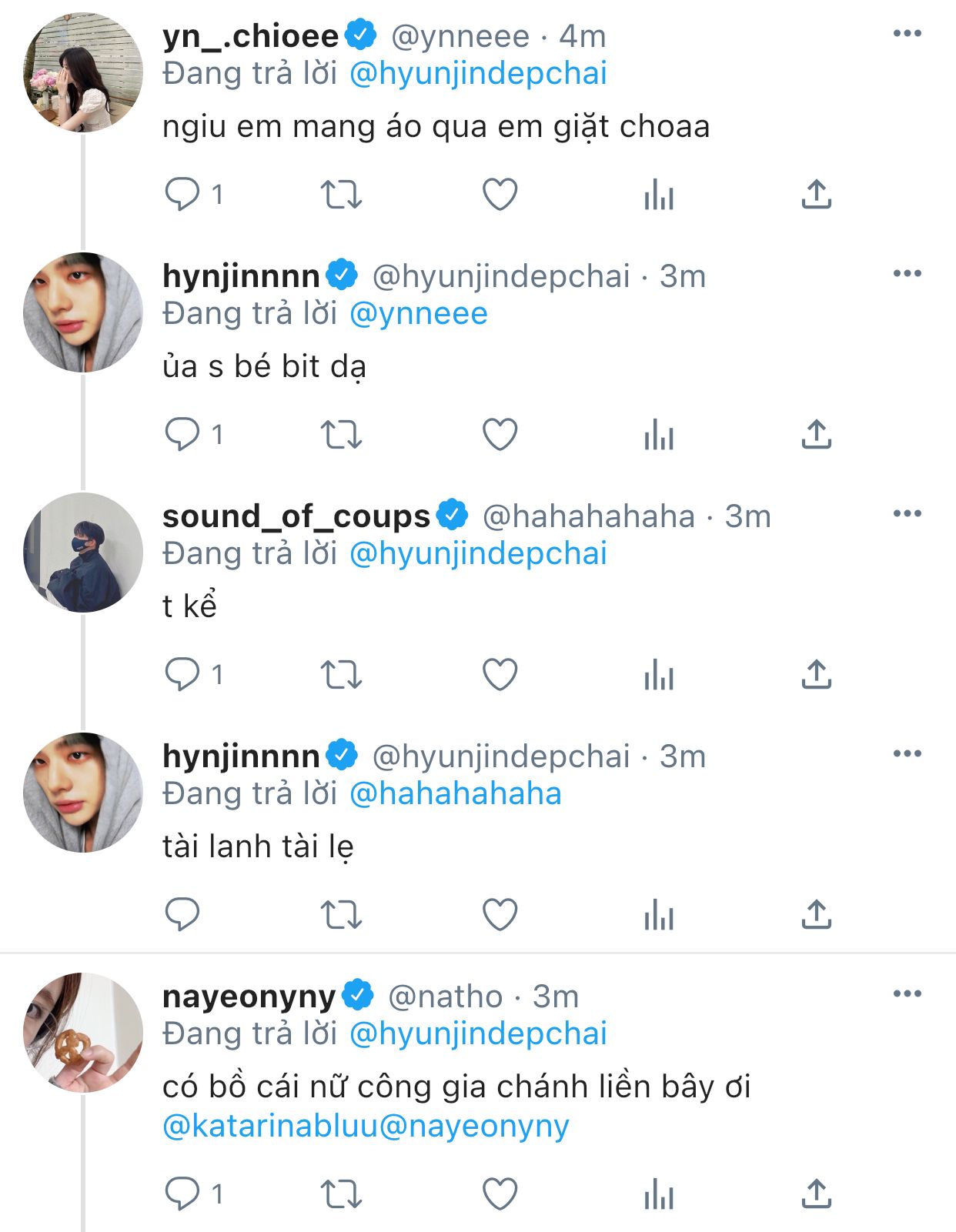View analytics for the "t kể" tweet
This screenshot has height=1232, width=956.
[x=658, y=675]
